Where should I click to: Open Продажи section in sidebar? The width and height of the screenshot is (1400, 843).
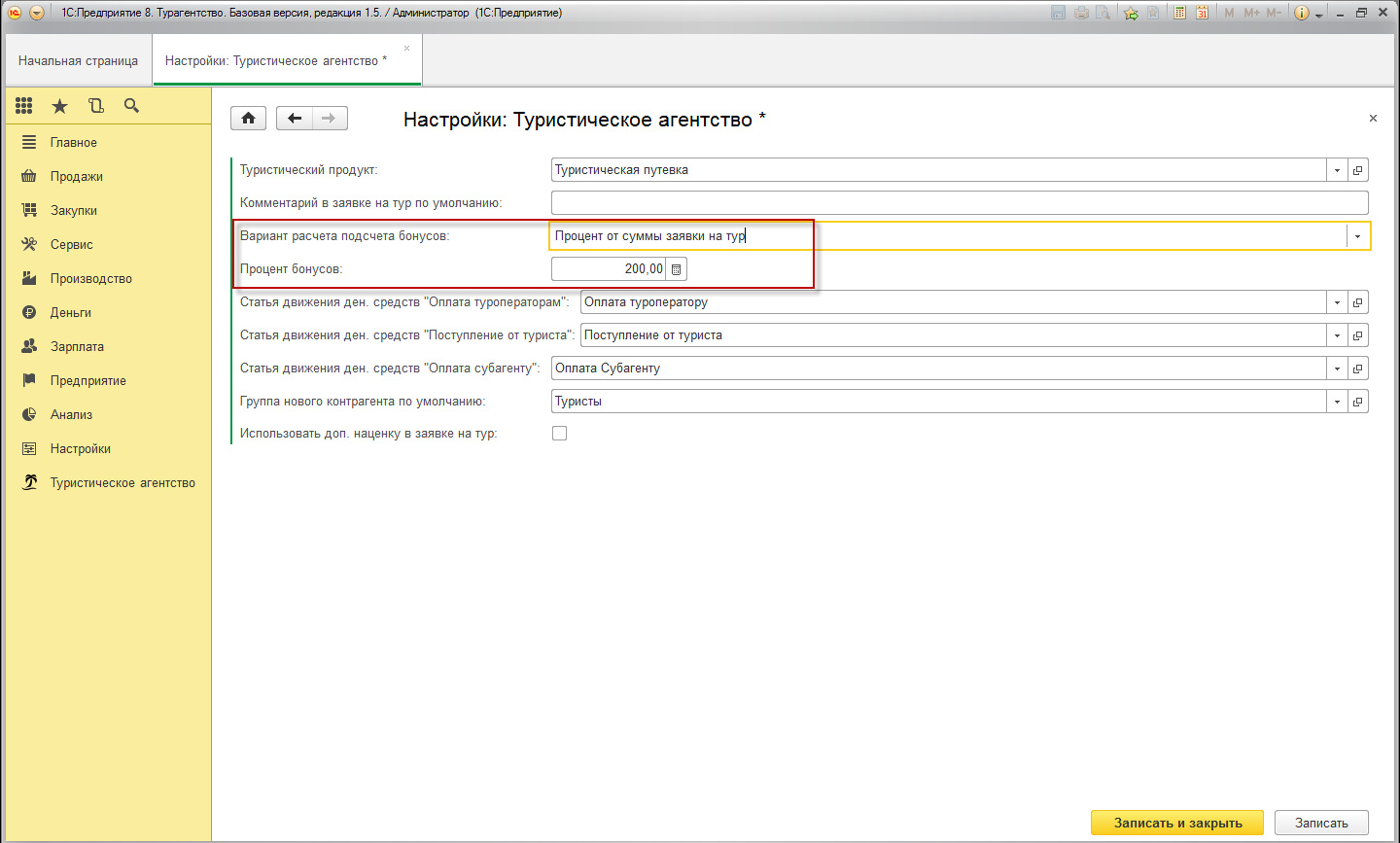(108, 177)
